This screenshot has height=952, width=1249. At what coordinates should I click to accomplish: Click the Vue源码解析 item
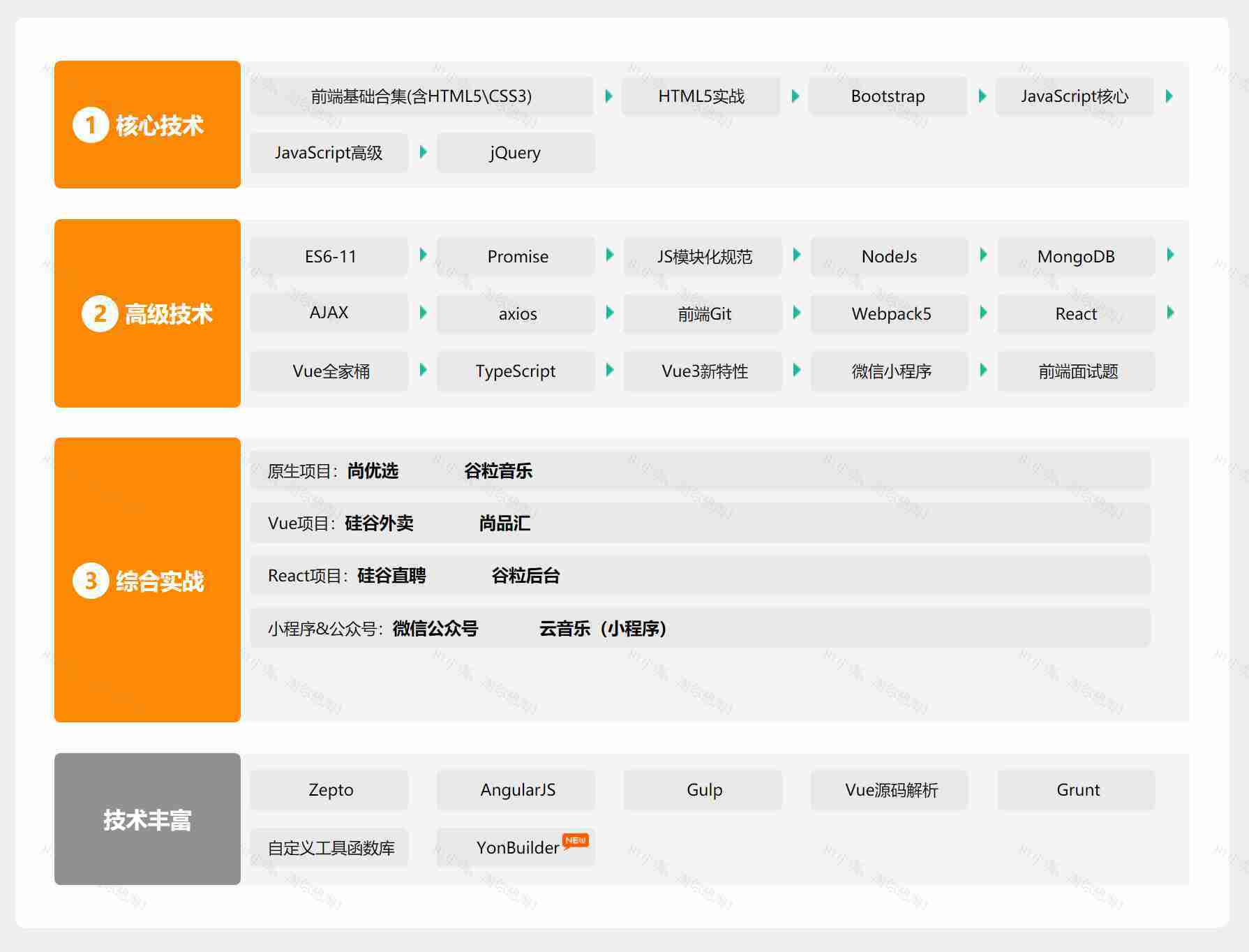(x=890, y=790)
